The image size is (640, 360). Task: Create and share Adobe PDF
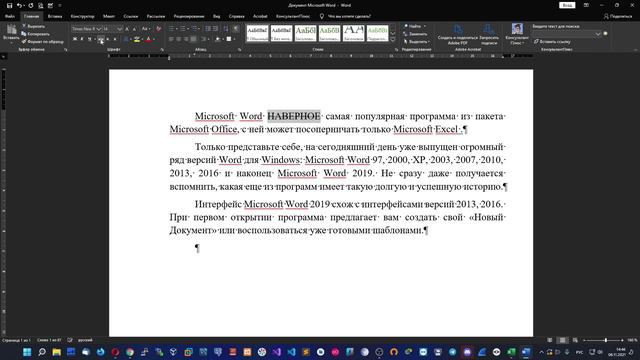[x=457, y=34]
